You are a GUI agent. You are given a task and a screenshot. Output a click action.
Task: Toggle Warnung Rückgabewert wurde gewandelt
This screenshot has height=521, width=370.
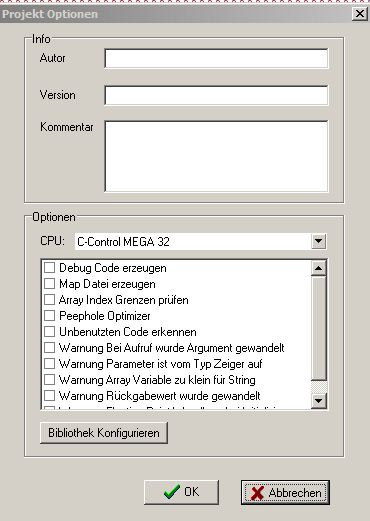click(49, 396)
